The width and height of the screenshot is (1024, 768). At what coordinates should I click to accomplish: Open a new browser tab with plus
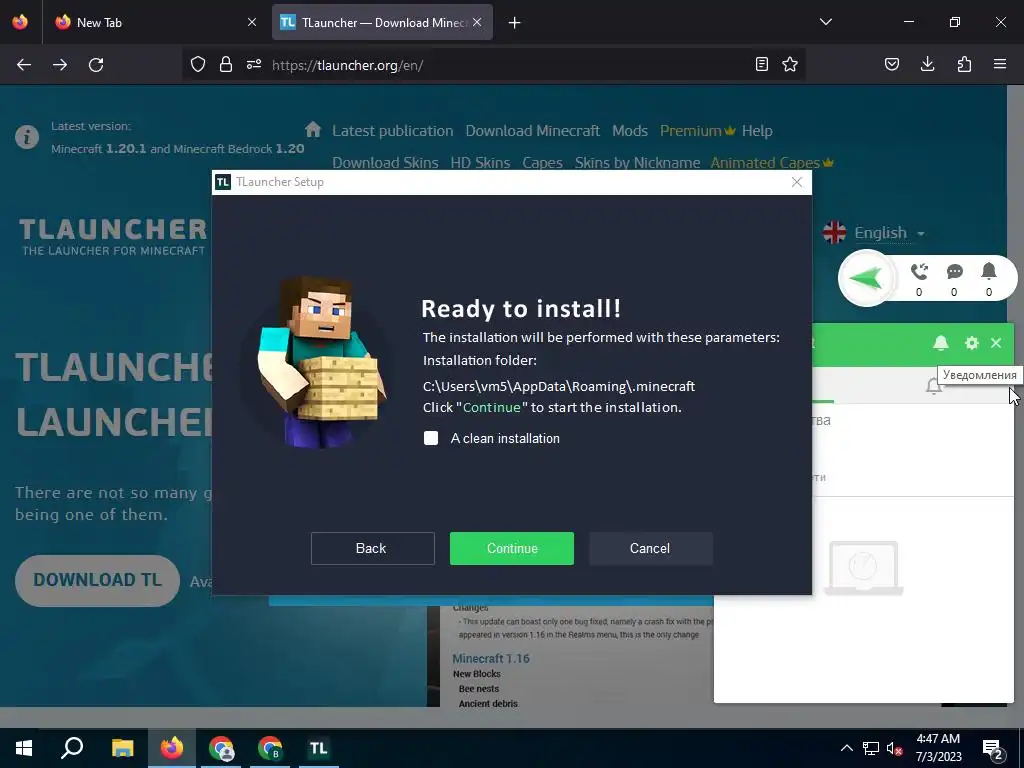515,23
